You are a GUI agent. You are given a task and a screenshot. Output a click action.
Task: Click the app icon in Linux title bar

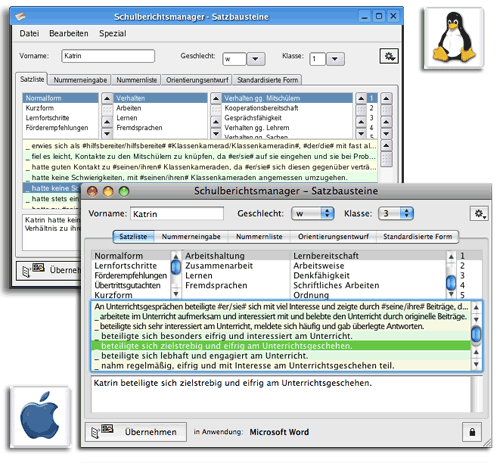21,16
